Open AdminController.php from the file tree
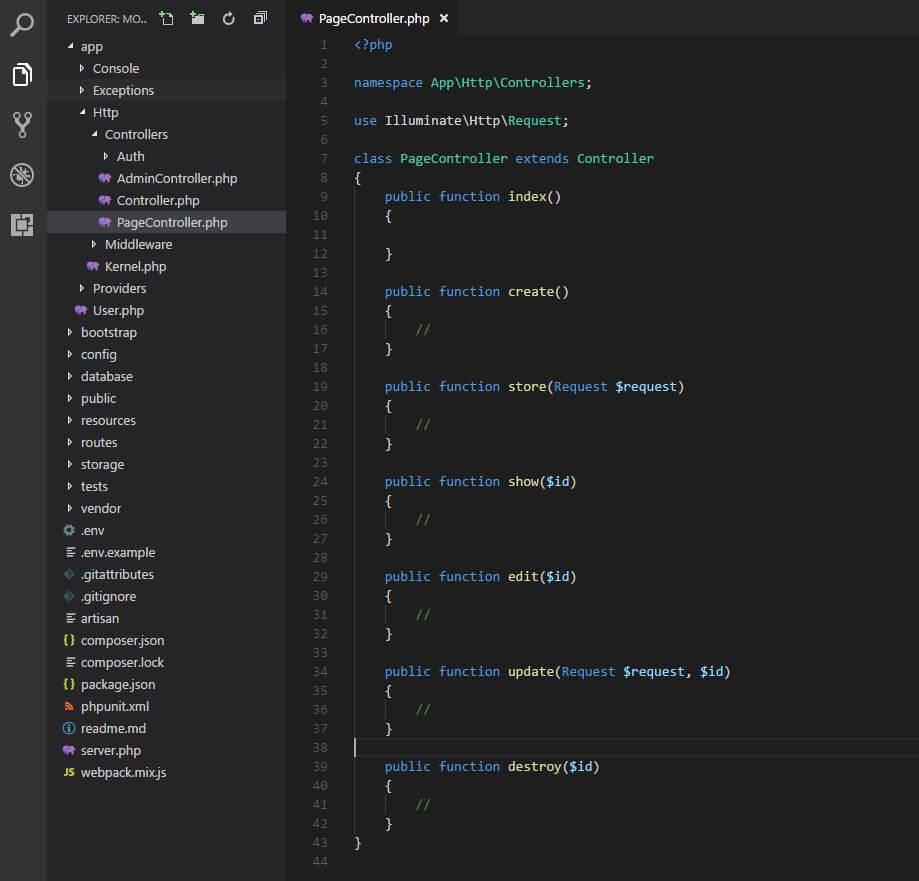Viewport: 919px width, 881px height. (x=176, y=178)
